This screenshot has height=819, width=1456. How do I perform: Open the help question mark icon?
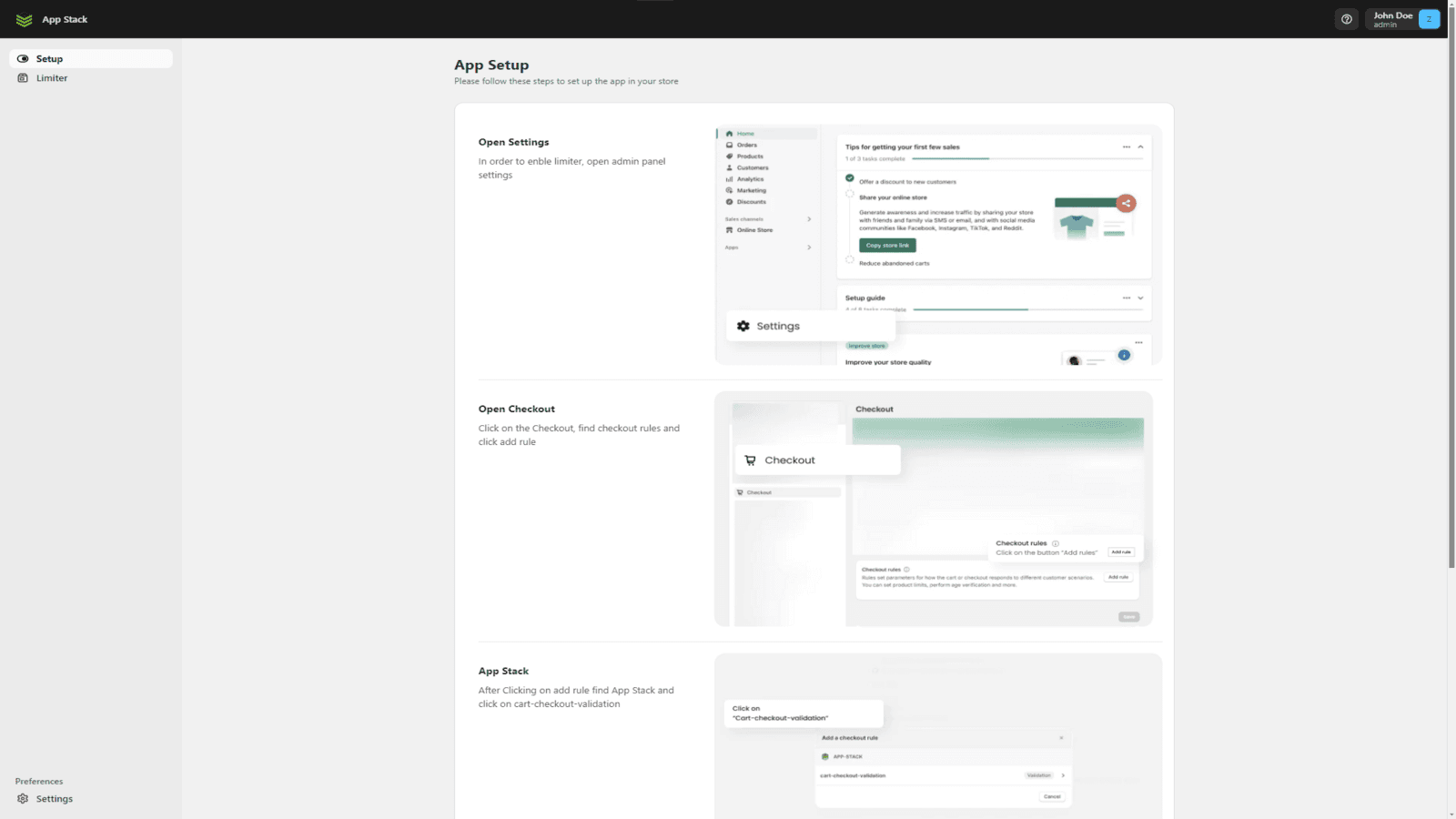(1347, 19)
